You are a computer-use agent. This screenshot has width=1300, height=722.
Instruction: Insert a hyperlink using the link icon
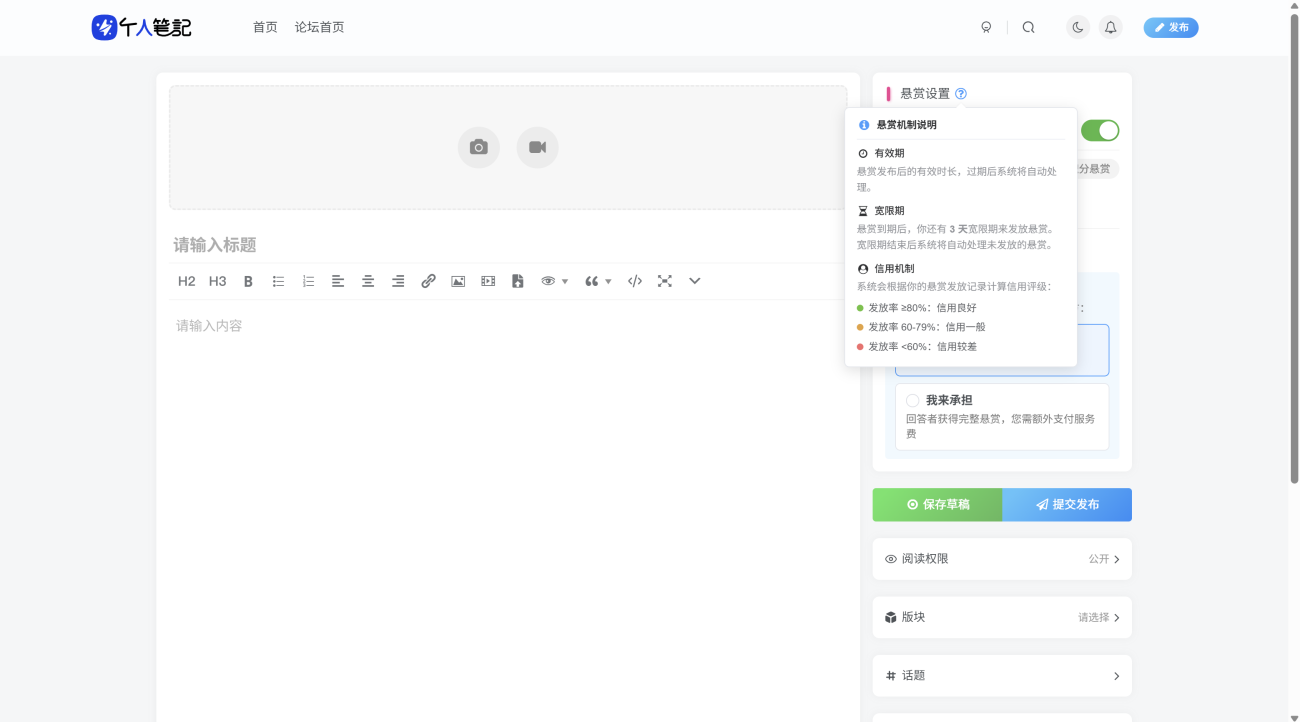428,282
